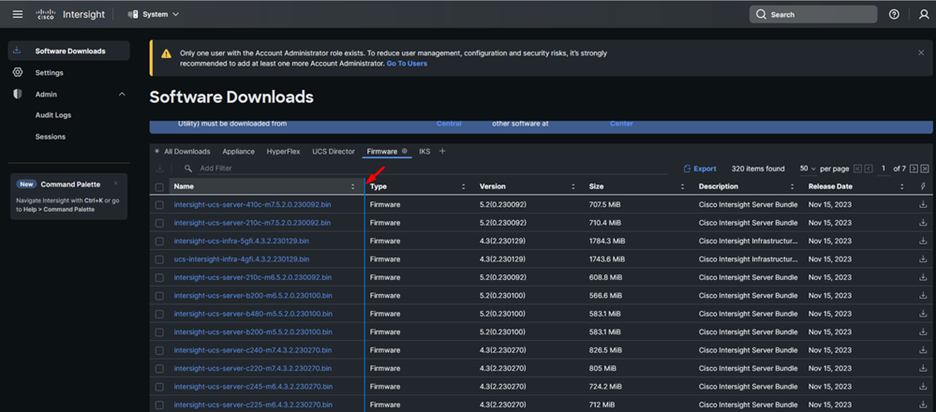
Task: Collapse the Admin section in sidebar
Action: pos(122,94)
